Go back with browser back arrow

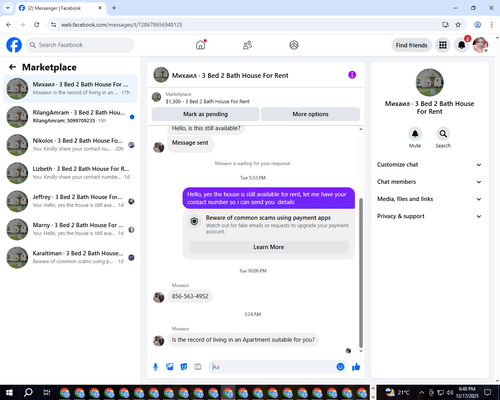pos(9,25)
